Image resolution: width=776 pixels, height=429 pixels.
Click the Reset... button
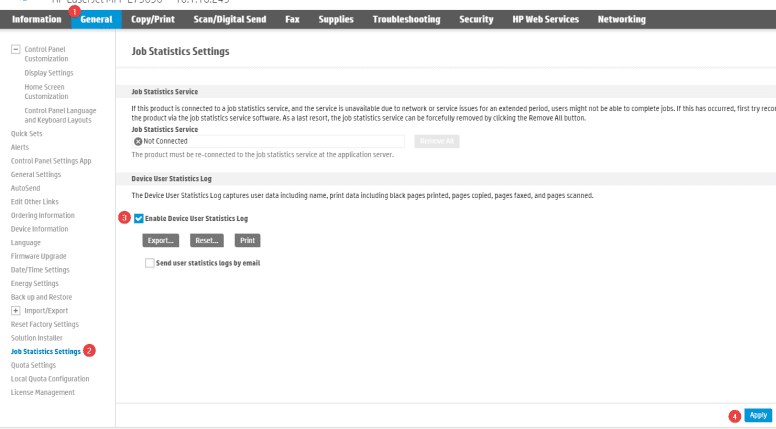click(207, 240)
